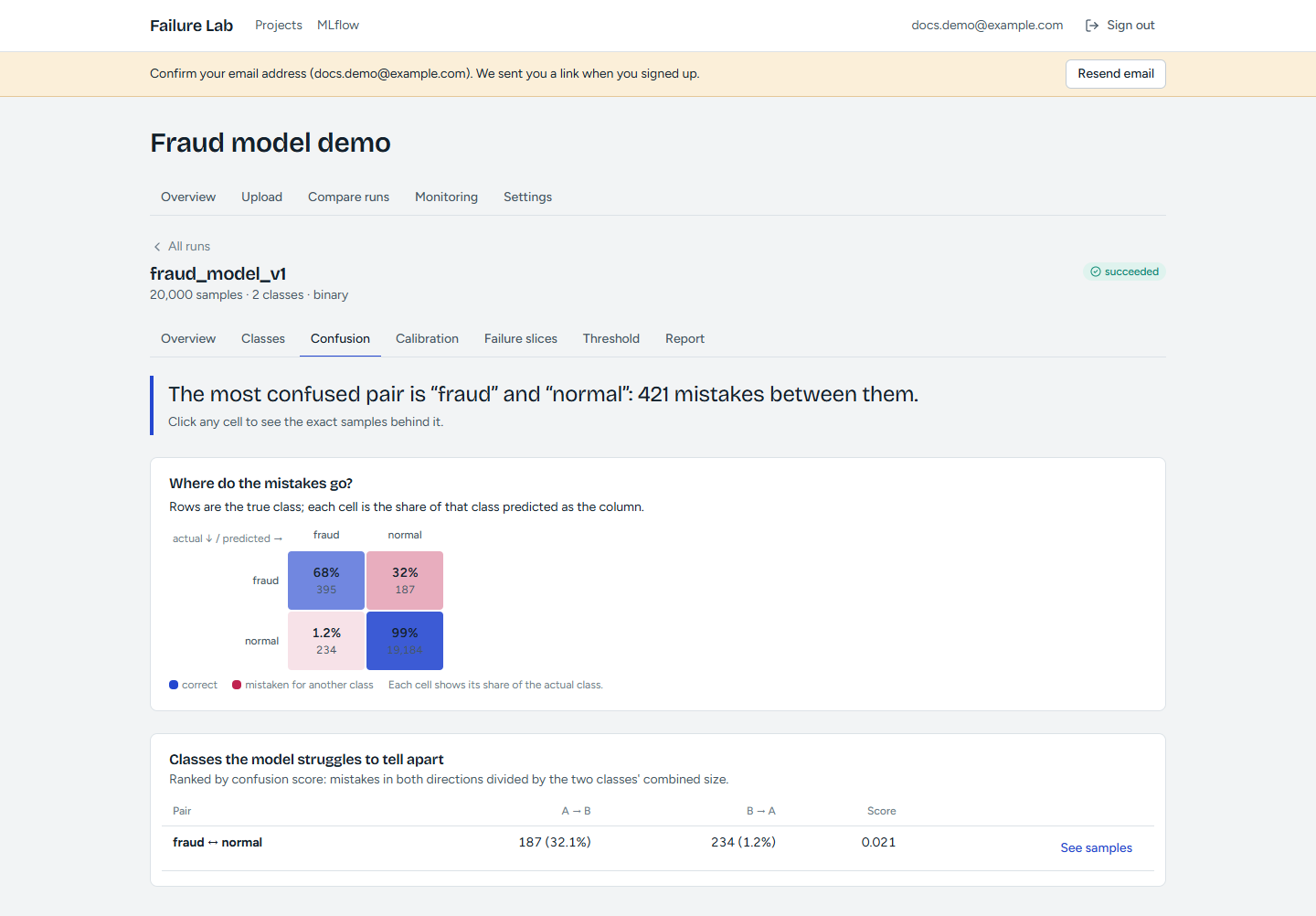Click the fraud_model_v1 run title
This screenshot has height=916, width=1316.
[x=218, y=273]
